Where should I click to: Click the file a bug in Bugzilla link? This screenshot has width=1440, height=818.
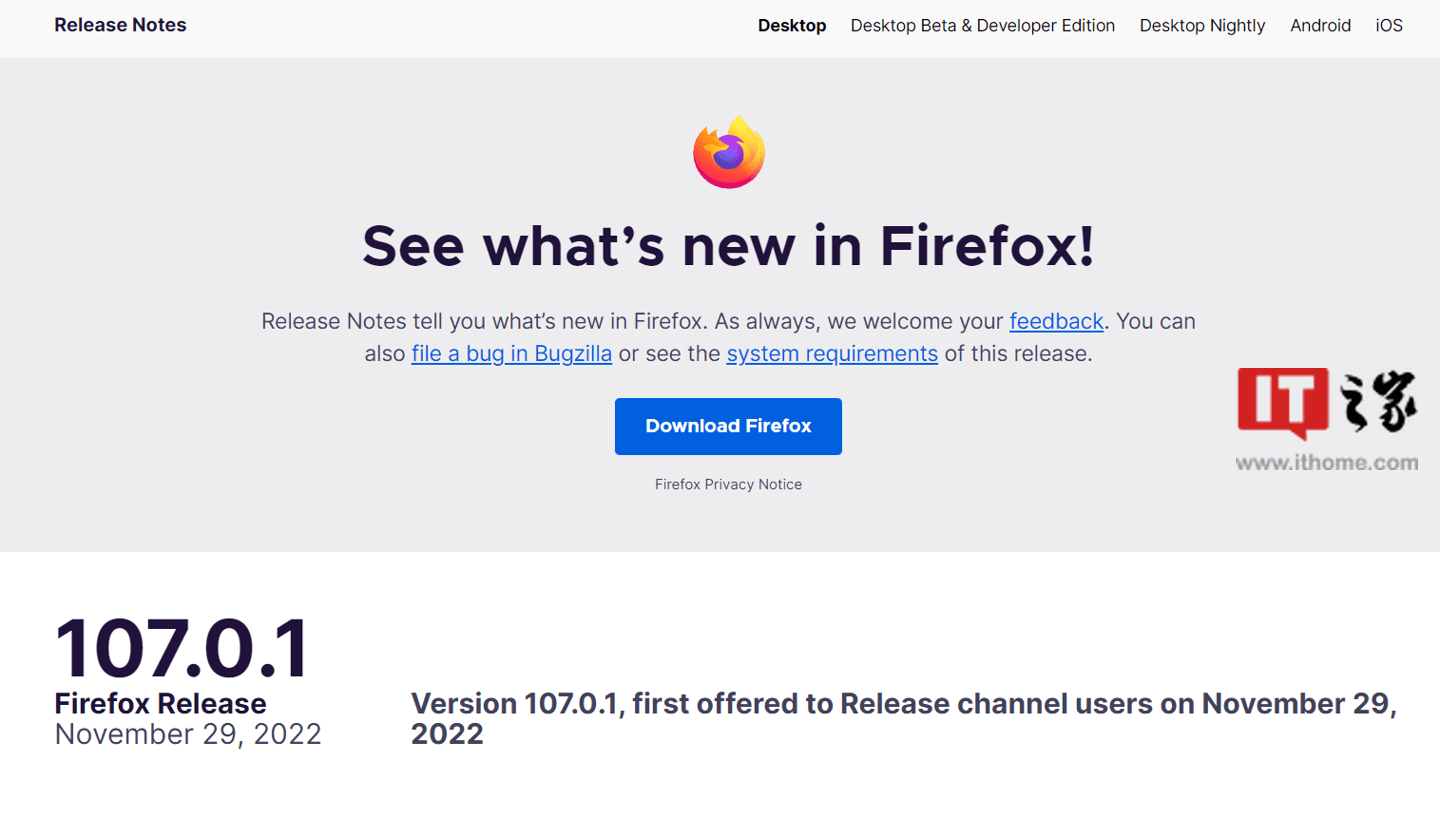(x=511, y=353)
